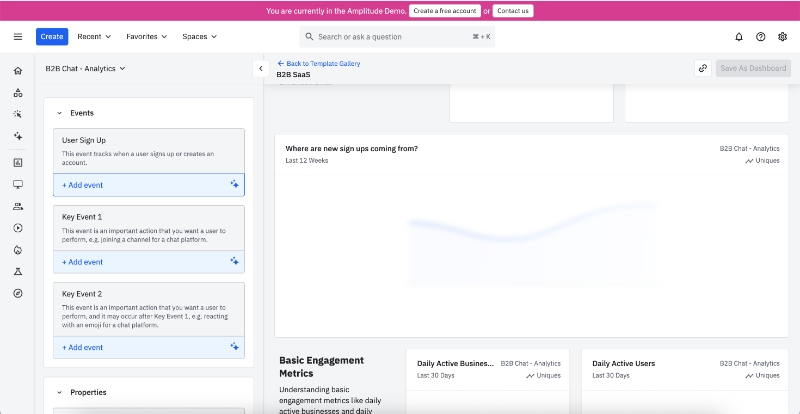Open the monitor screen sidebar icon
Screen dimensions: 800x414
tap(18, 184)
